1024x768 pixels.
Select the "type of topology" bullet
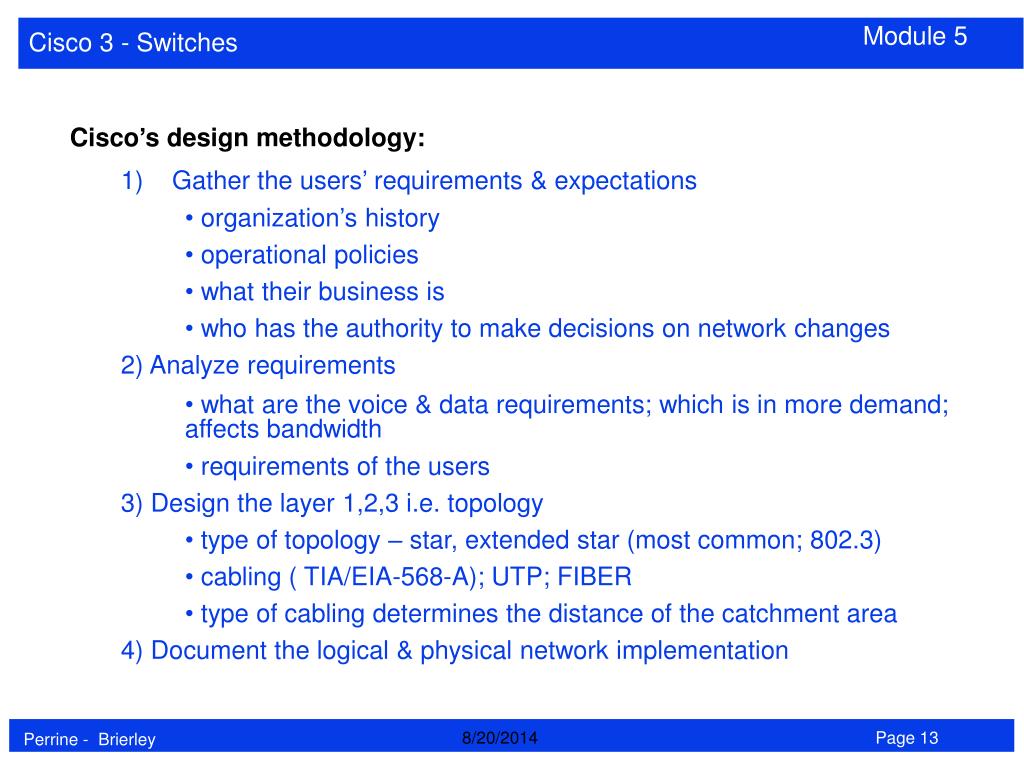click(x=539, y=541)
